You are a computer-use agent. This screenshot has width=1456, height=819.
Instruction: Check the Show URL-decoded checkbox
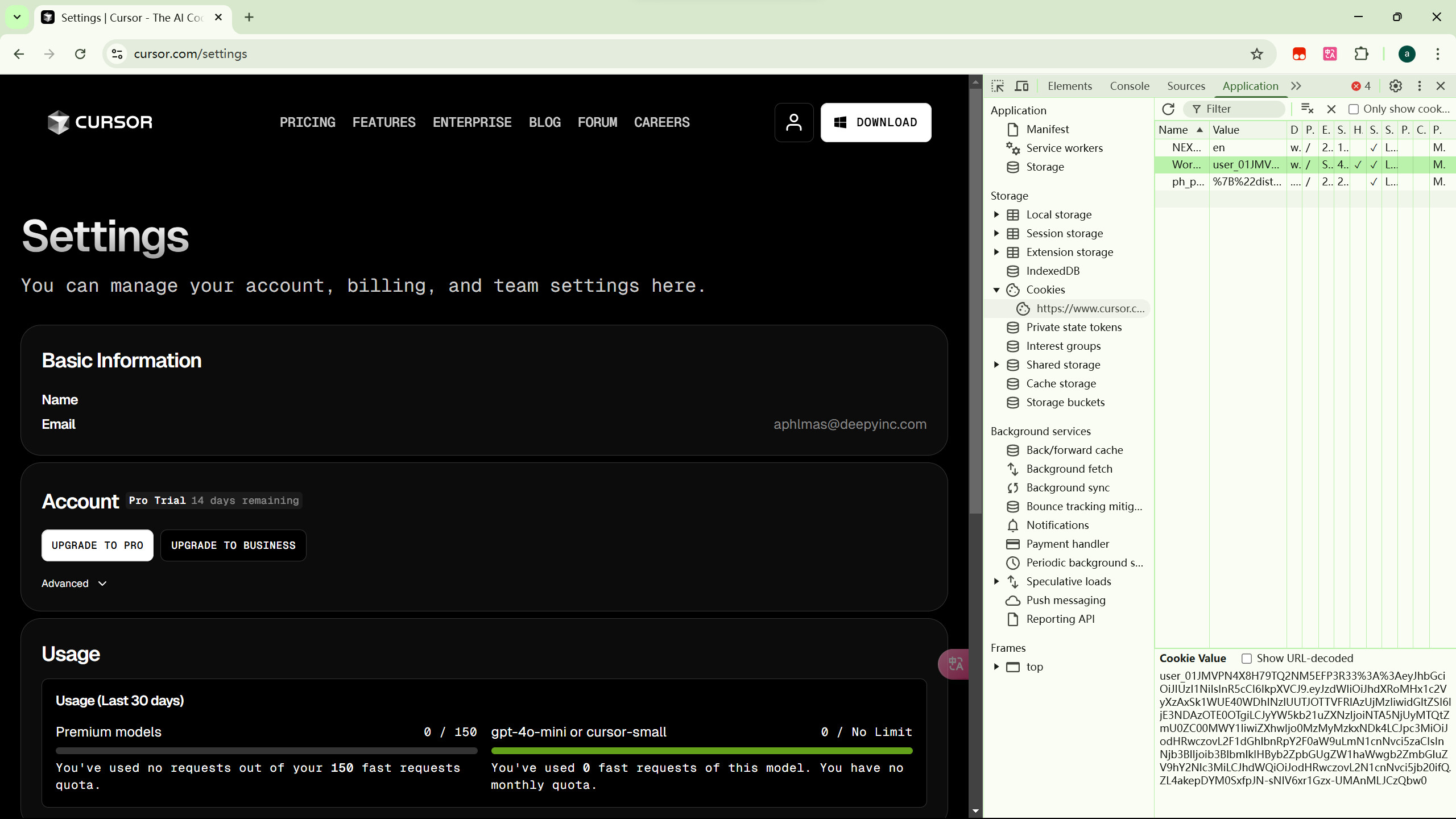1247,659
